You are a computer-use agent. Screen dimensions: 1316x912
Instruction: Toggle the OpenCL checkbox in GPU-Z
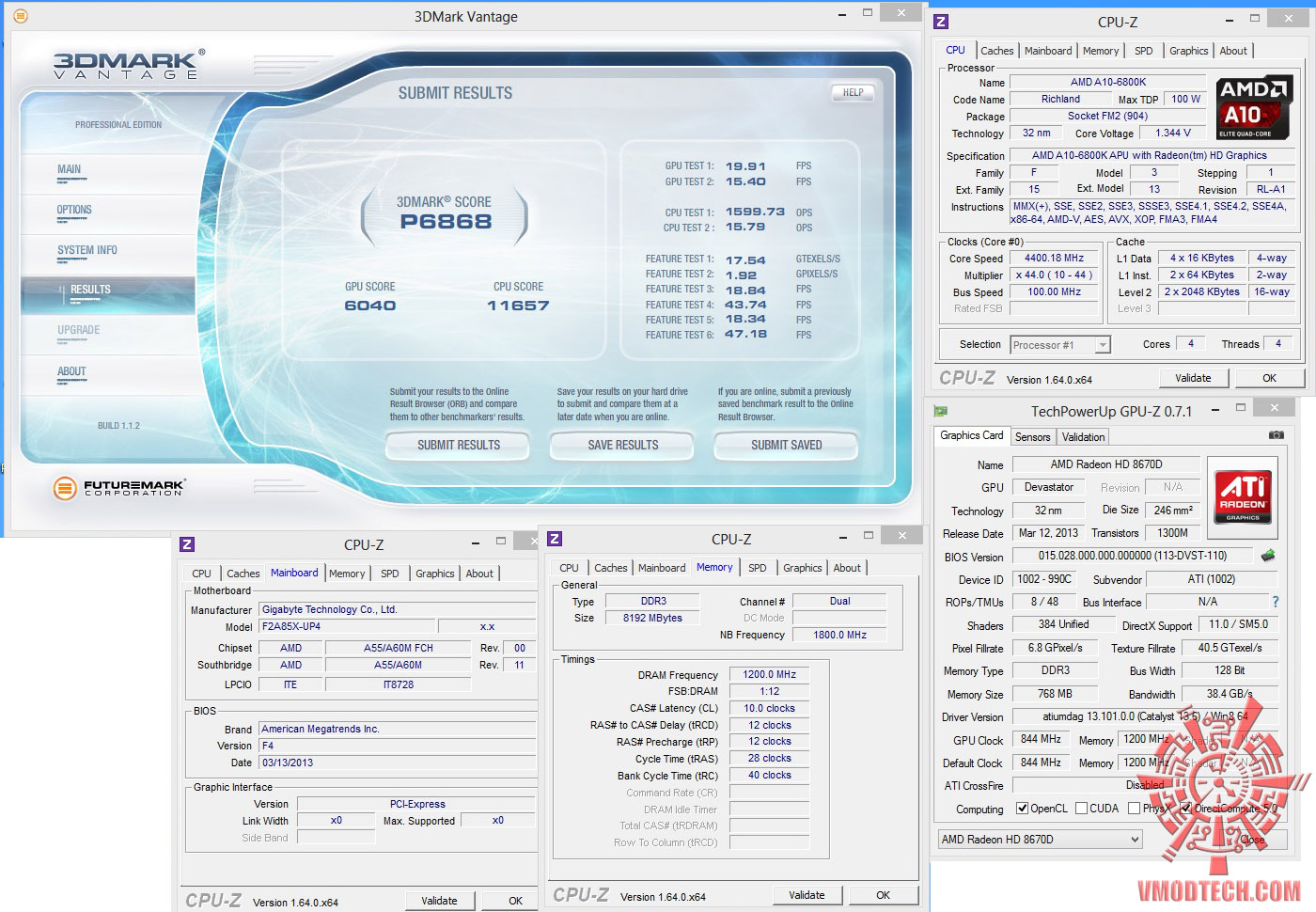point(1022,809)
